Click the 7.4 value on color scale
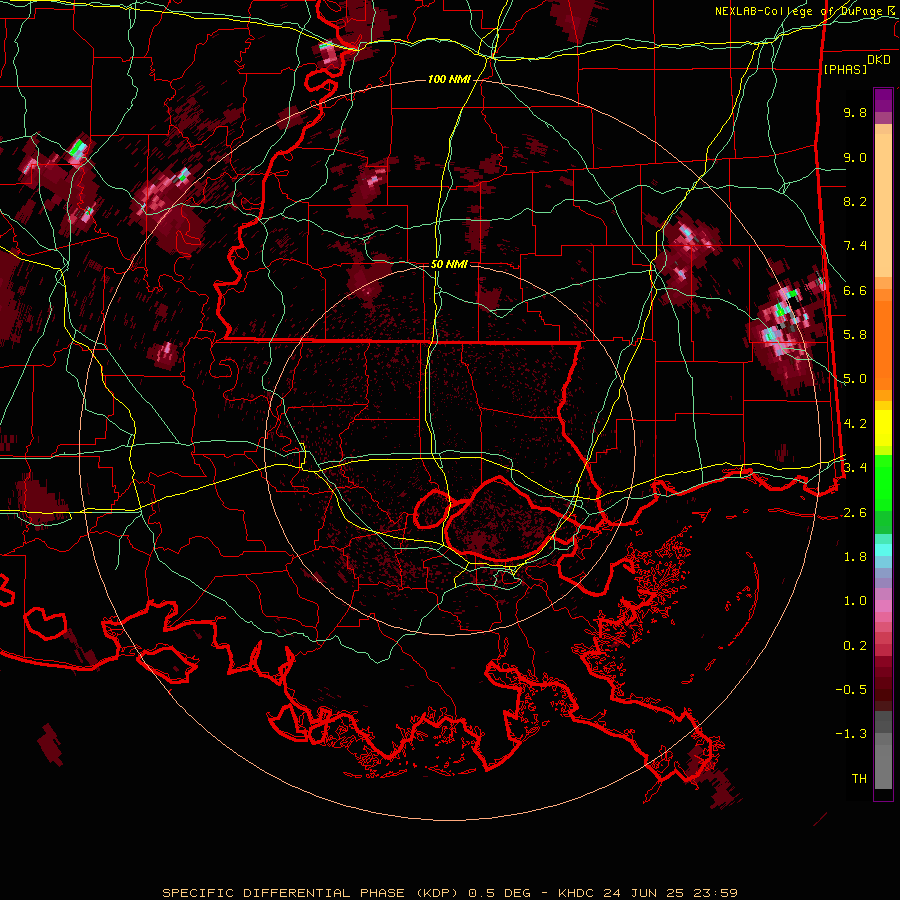The image size is (900, 900). click(x=855, y=246)
